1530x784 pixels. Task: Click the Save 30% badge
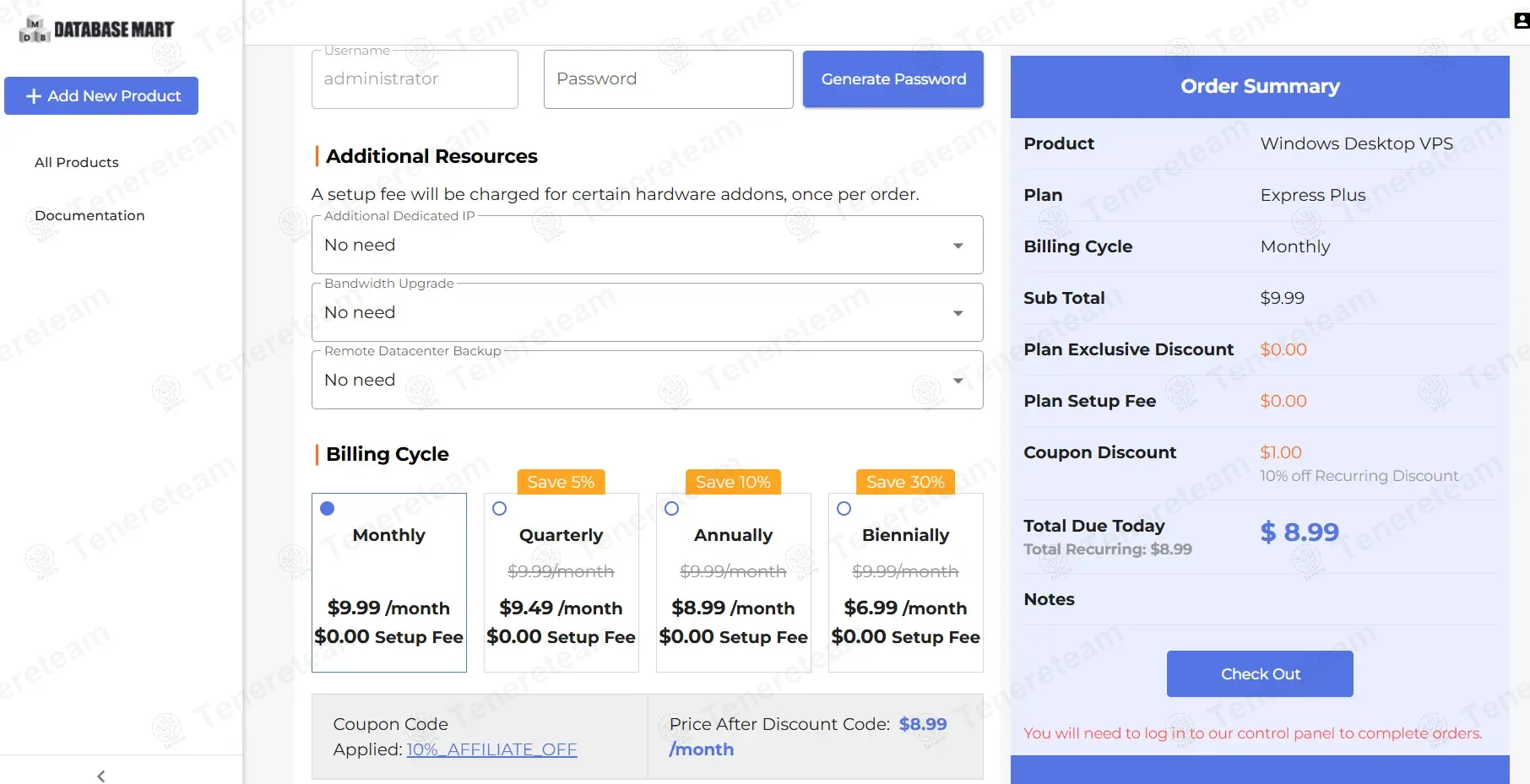905,482
